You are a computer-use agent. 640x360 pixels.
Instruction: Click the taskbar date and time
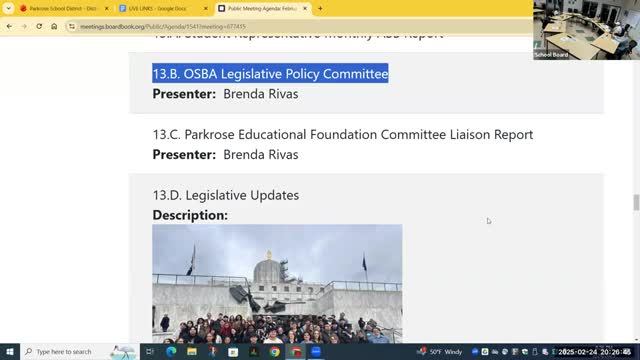coord(595,352)
